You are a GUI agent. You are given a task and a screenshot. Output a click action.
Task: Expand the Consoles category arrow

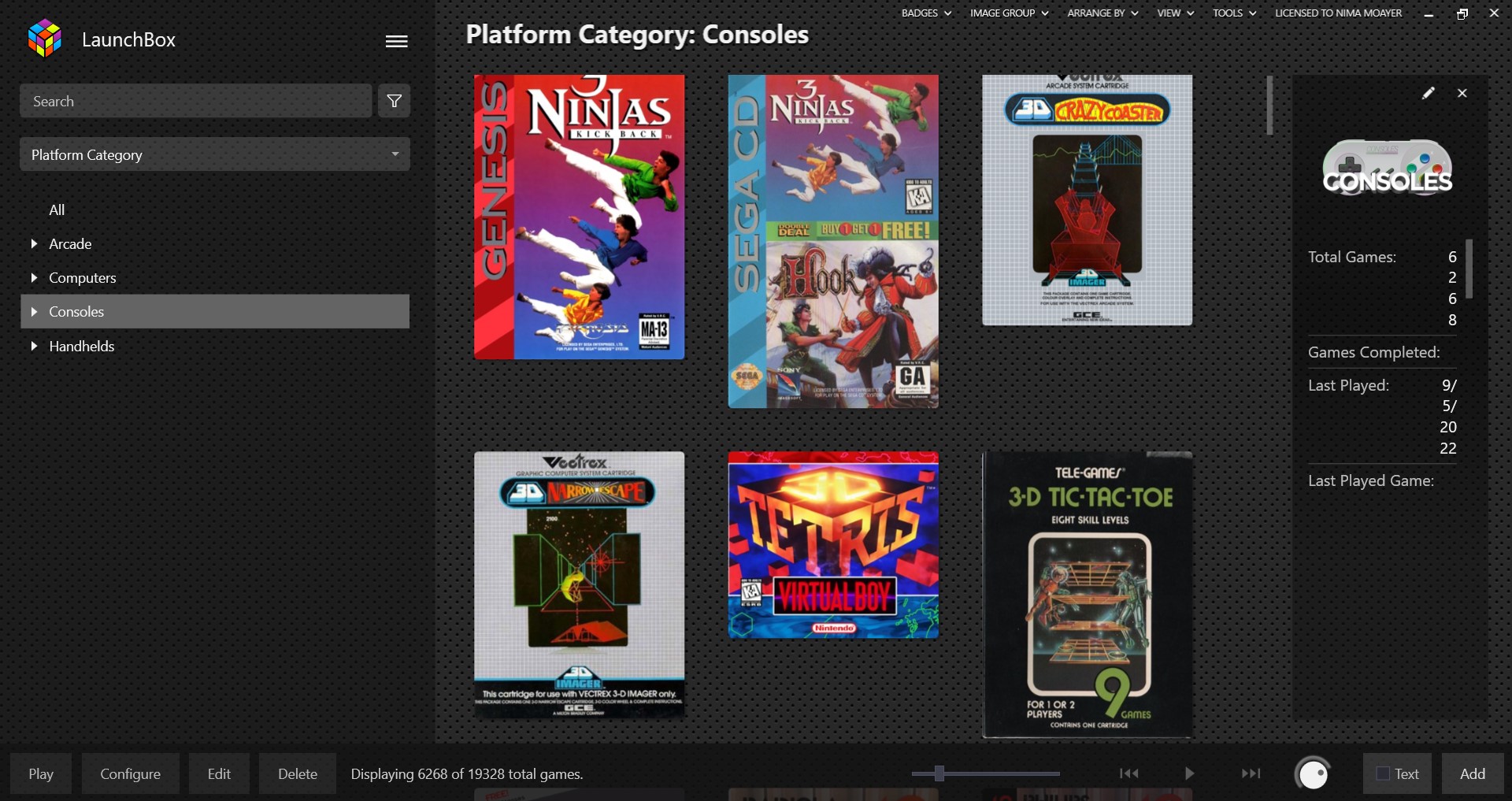click(34, 312)
